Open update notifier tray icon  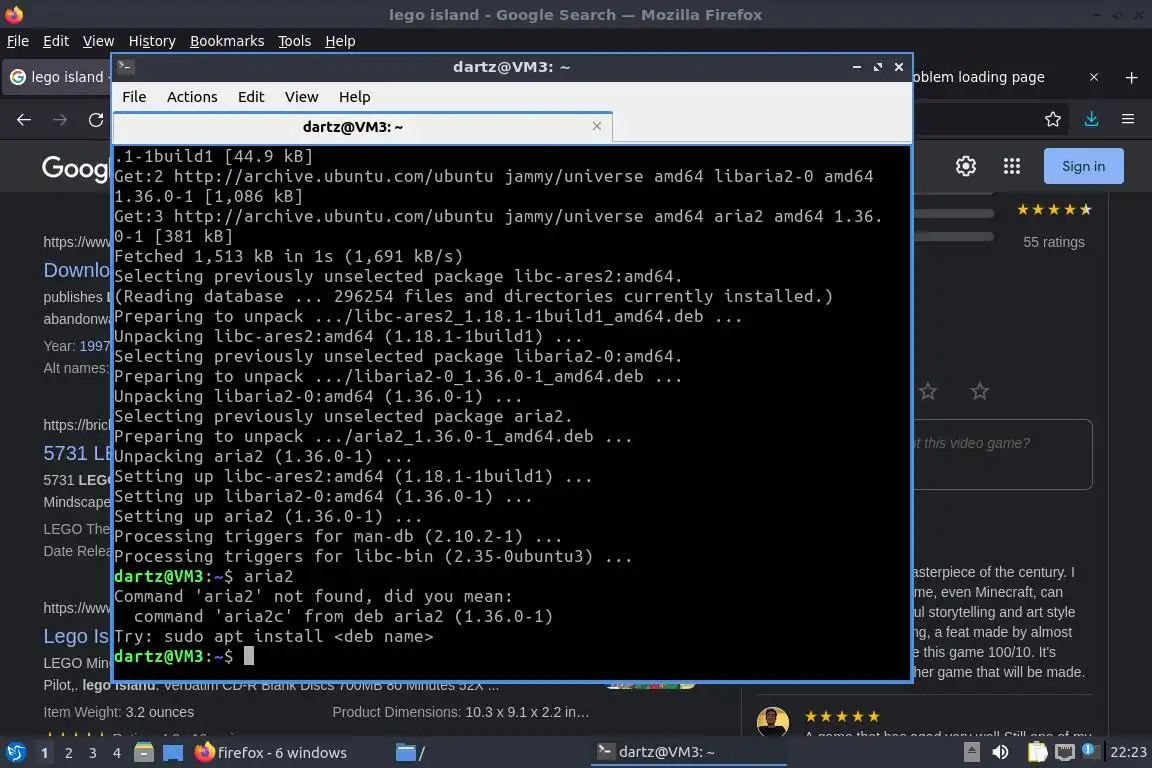(1090, 751)
